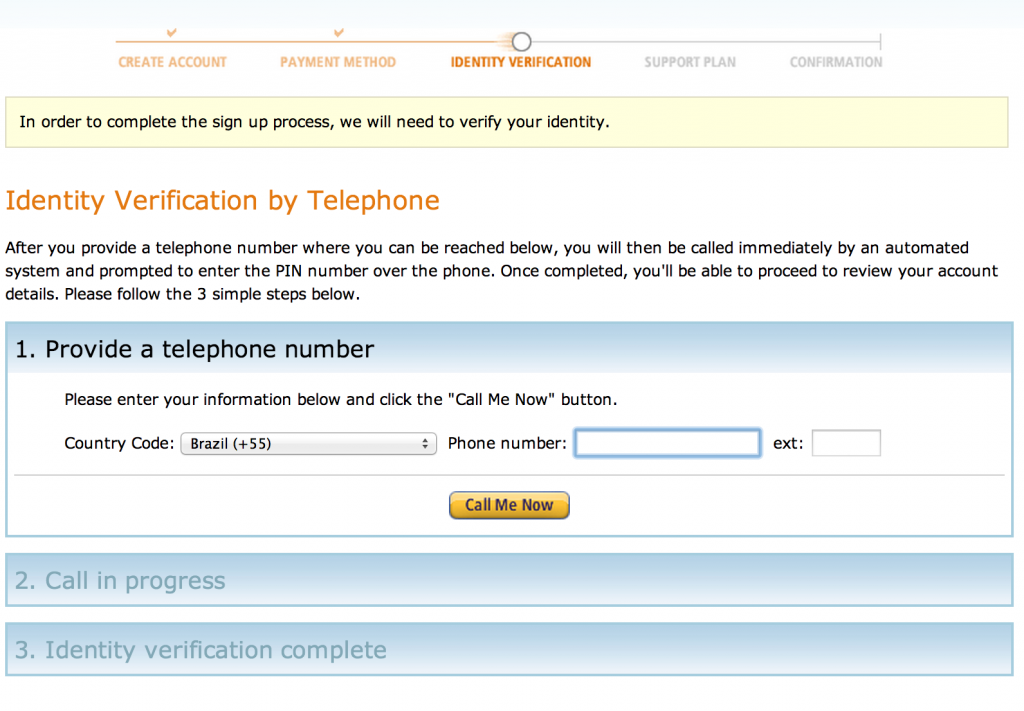Click the Brazil (+55) dropdown arrows
This screenshot has height=711, width=1024.
coord(425,444)
